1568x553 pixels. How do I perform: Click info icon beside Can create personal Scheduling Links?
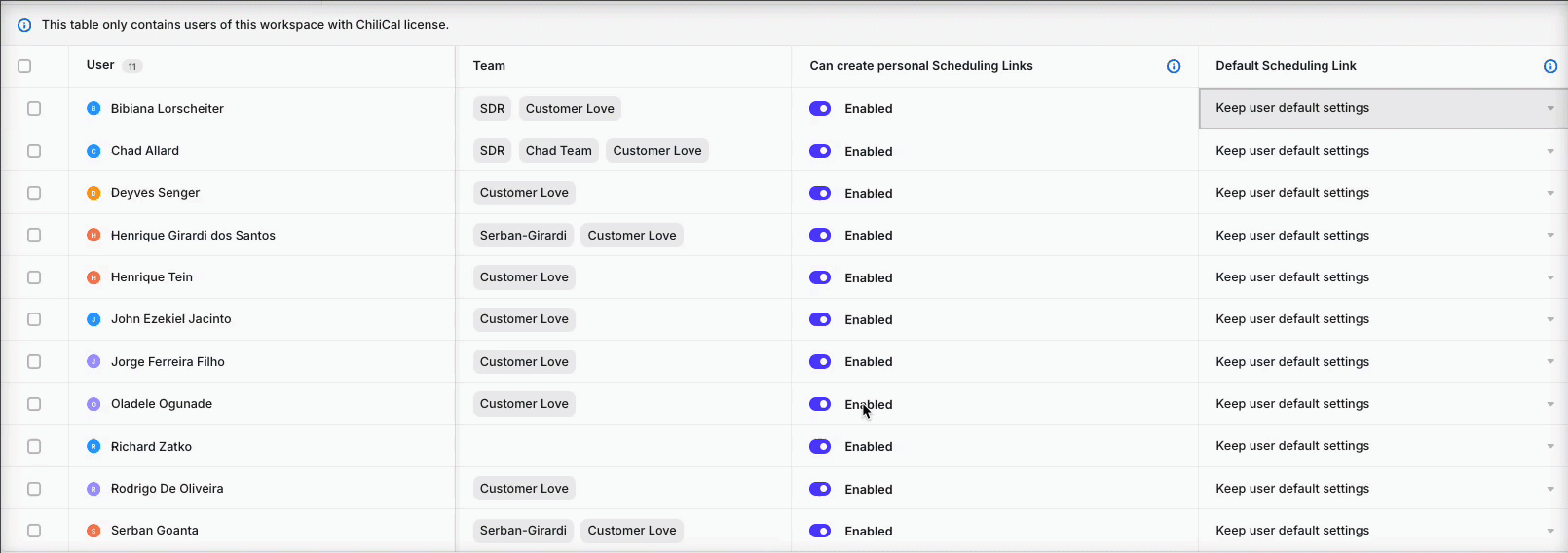[x=1174, y=66]
